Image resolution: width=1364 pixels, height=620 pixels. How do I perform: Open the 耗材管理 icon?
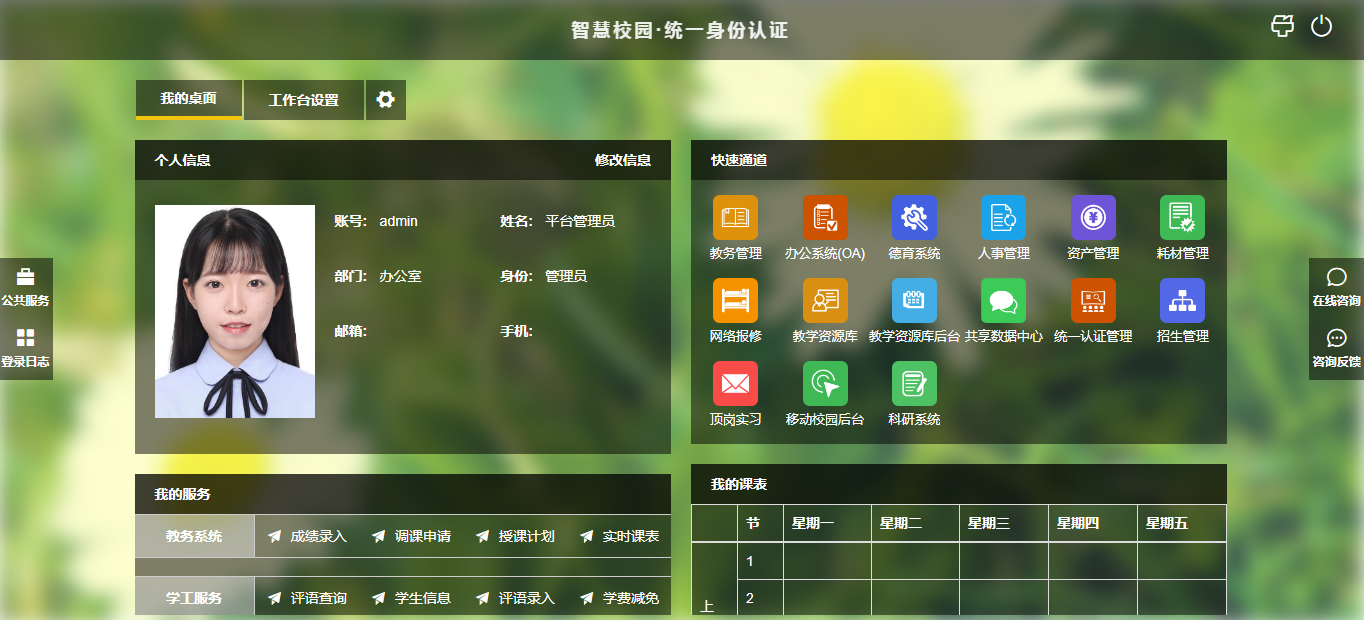pyautogui.click(x=1180, y=218)
